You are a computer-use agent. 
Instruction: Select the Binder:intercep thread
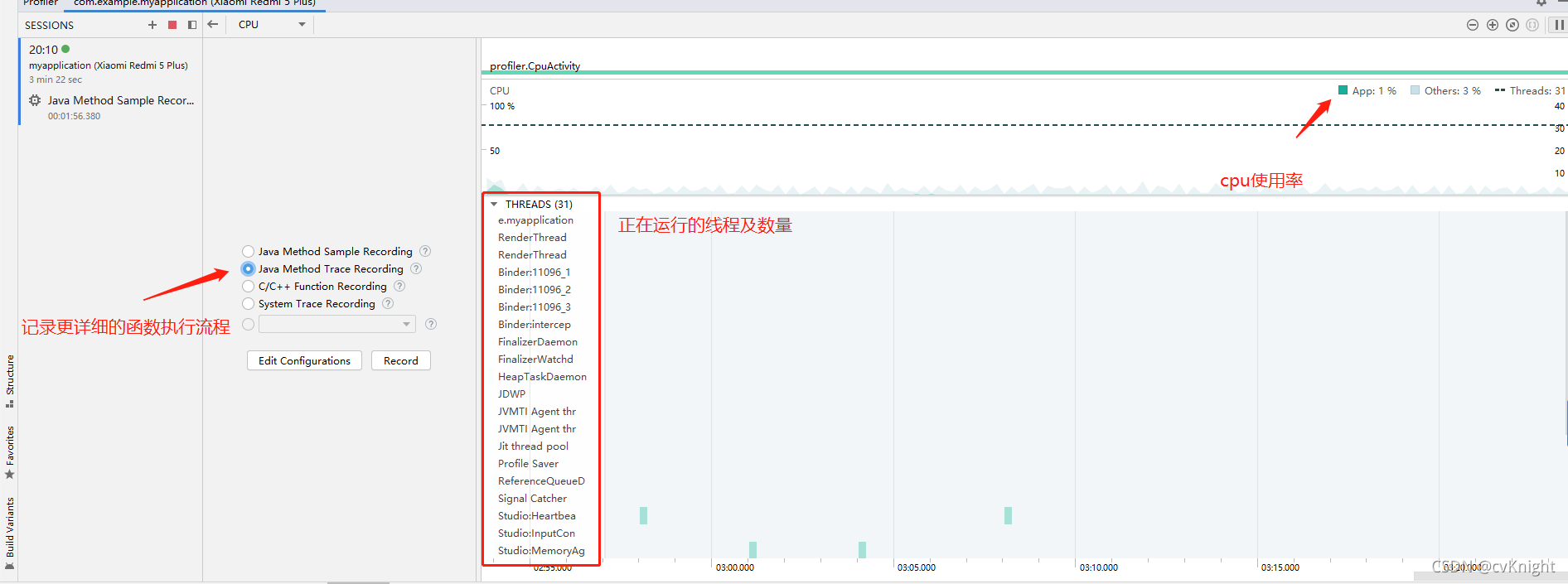(535, 325)
